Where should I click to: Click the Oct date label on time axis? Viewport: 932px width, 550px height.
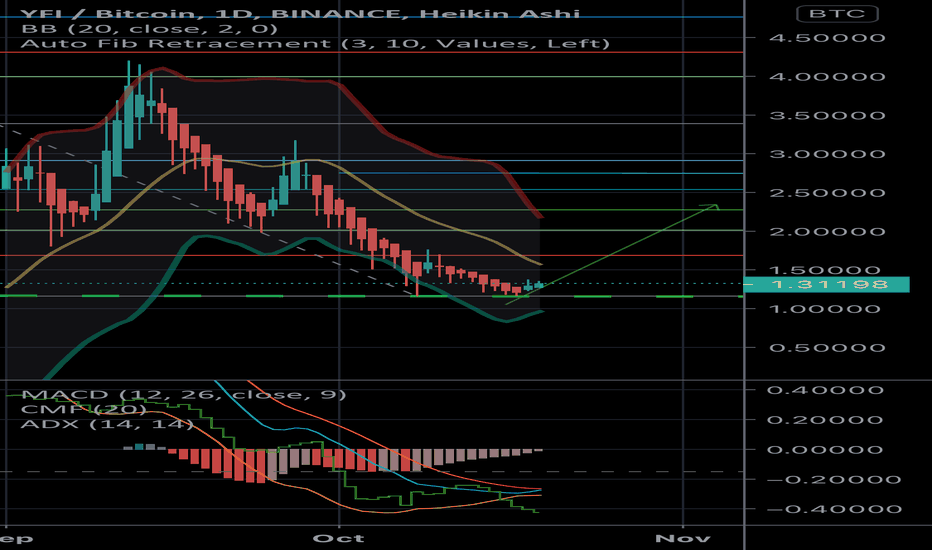pyautogui.click(x=339, y=539)
